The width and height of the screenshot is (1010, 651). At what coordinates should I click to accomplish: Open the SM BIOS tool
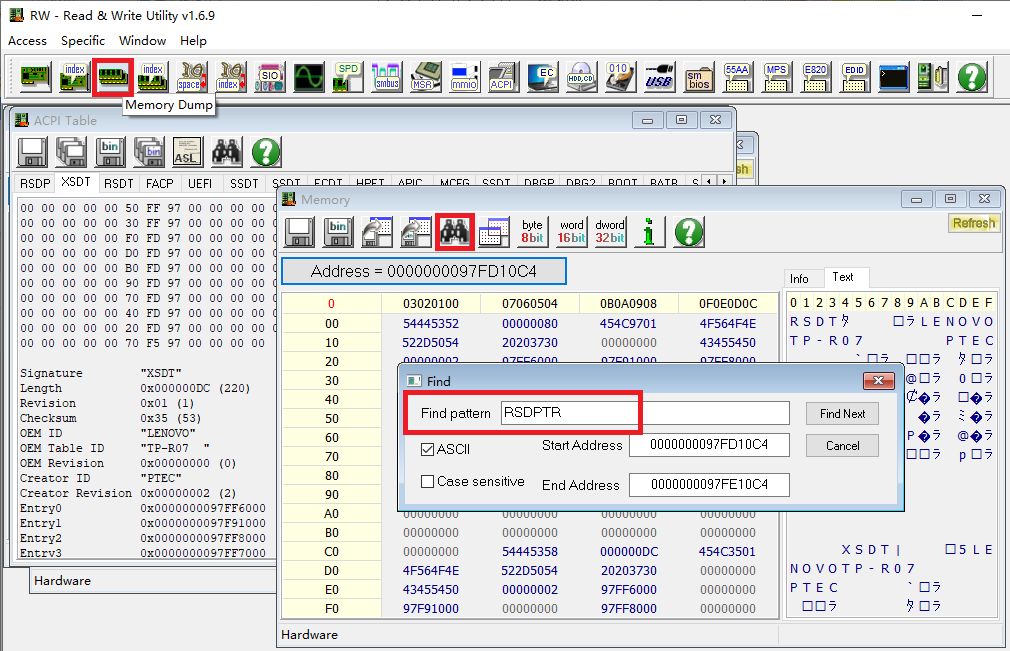click(x=698, y=76)
